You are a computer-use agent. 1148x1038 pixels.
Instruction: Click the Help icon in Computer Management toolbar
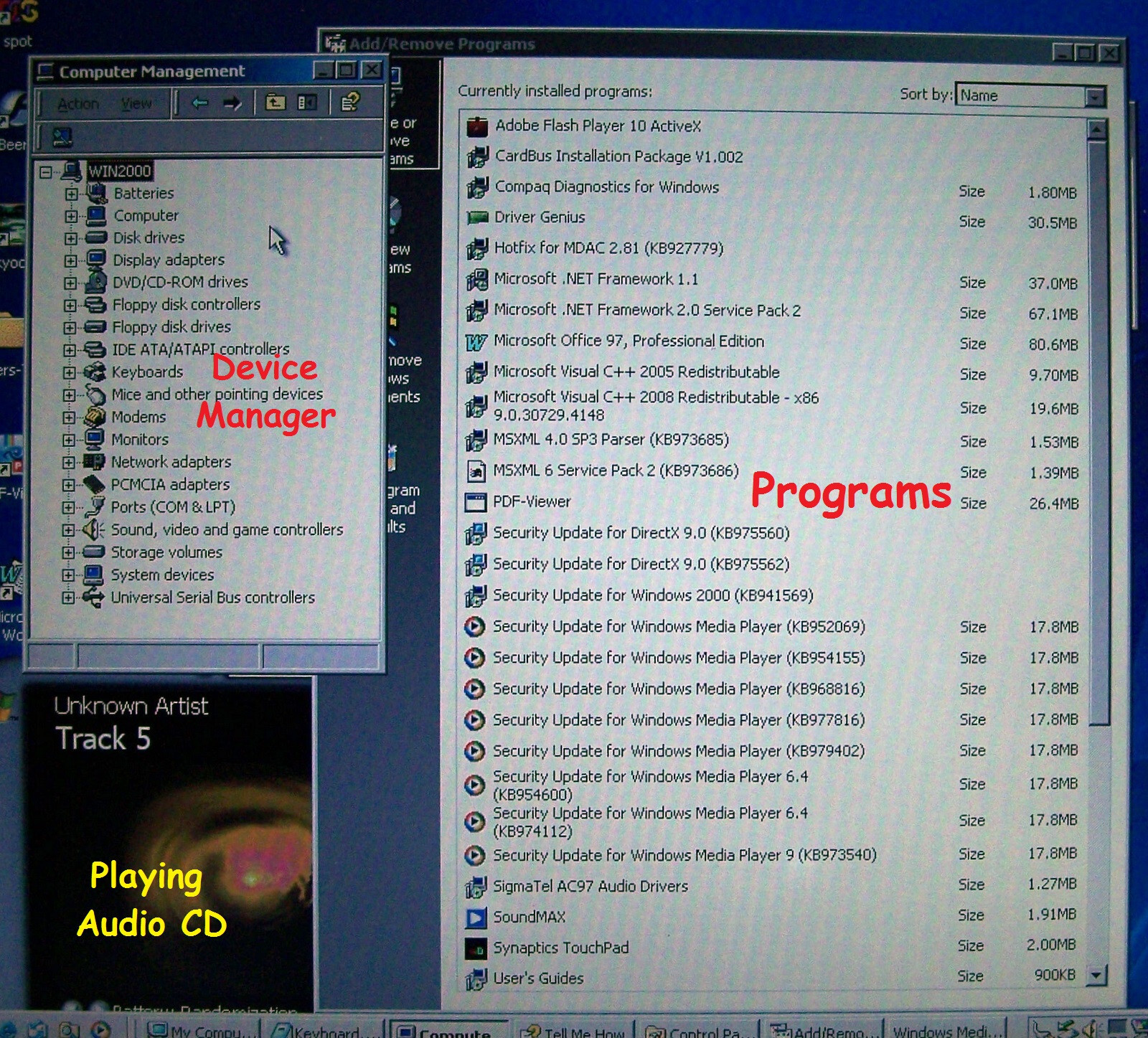click(x=349, y=102)
